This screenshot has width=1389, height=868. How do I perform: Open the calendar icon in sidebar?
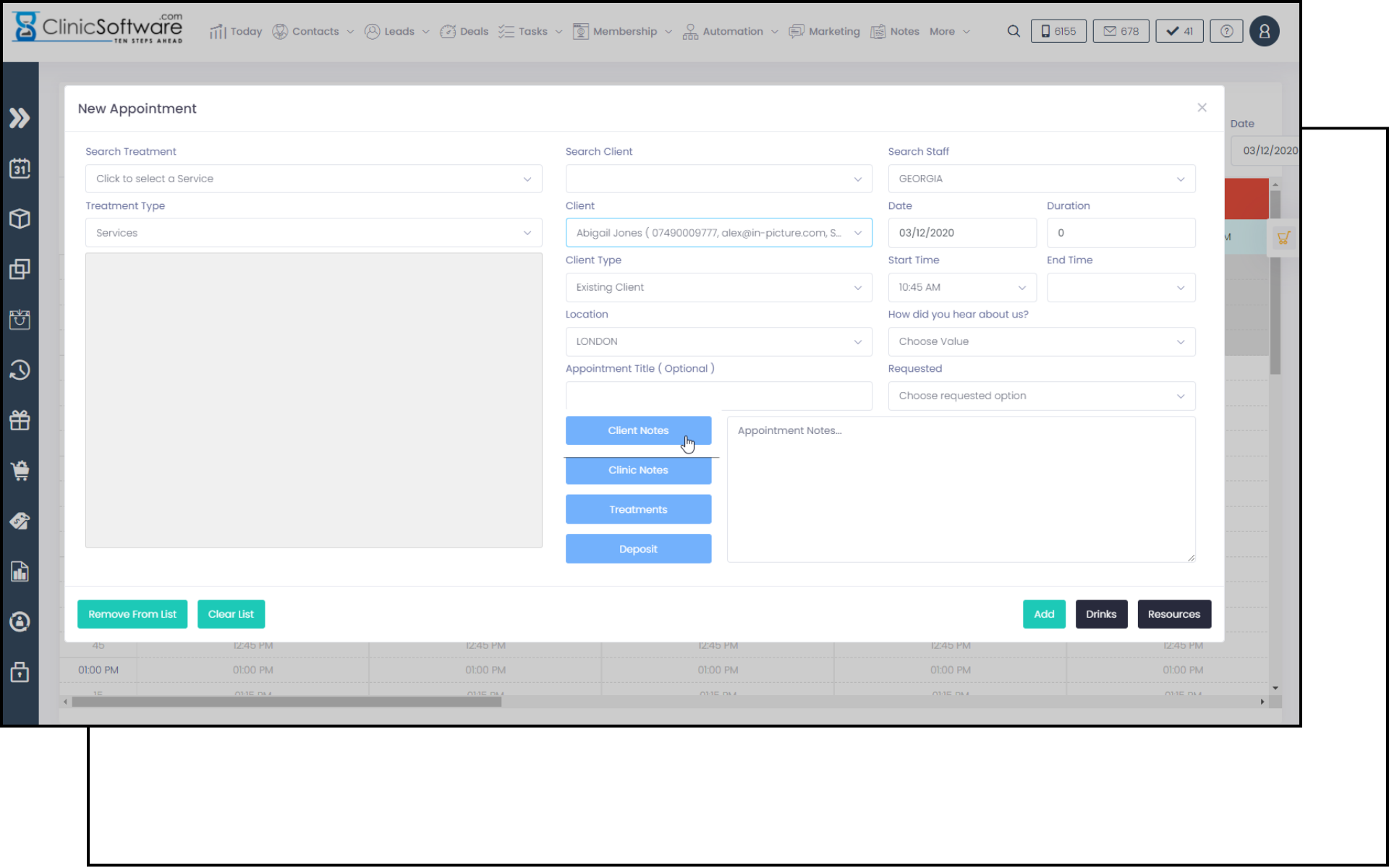pos(20,169)
